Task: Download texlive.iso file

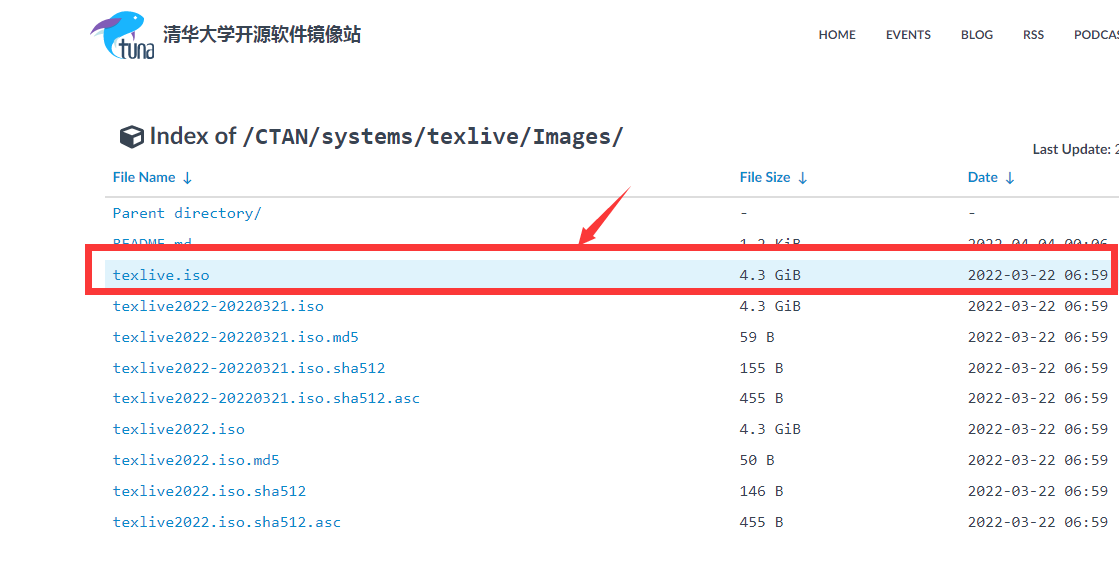Action: click(161, 275)
